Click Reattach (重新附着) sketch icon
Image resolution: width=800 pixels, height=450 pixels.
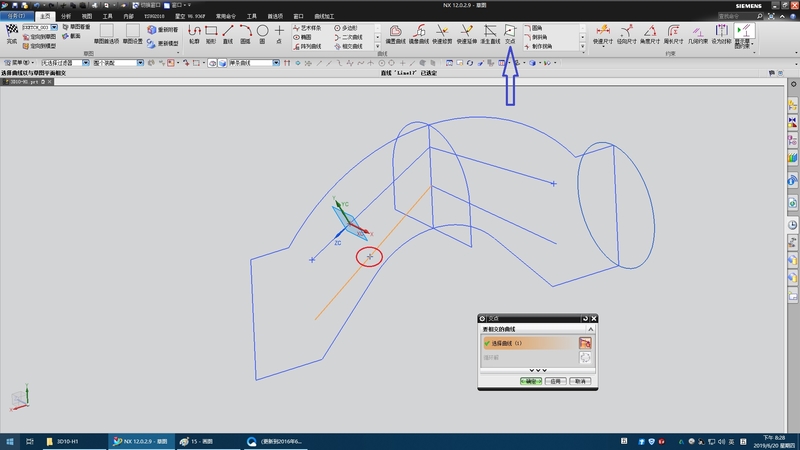[x=163, y=30]
